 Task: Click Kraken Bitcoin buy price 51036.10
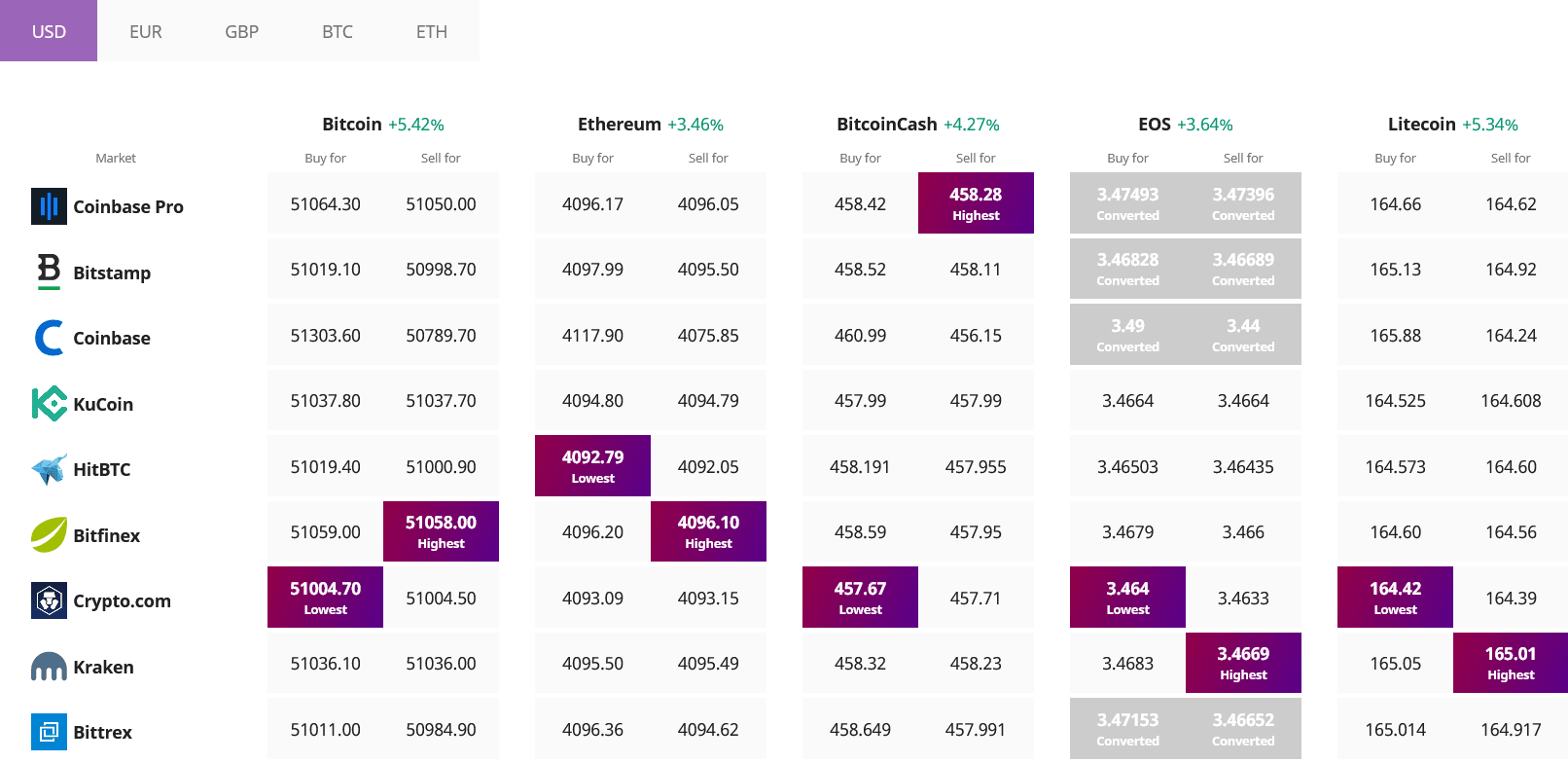pos(325,663)
